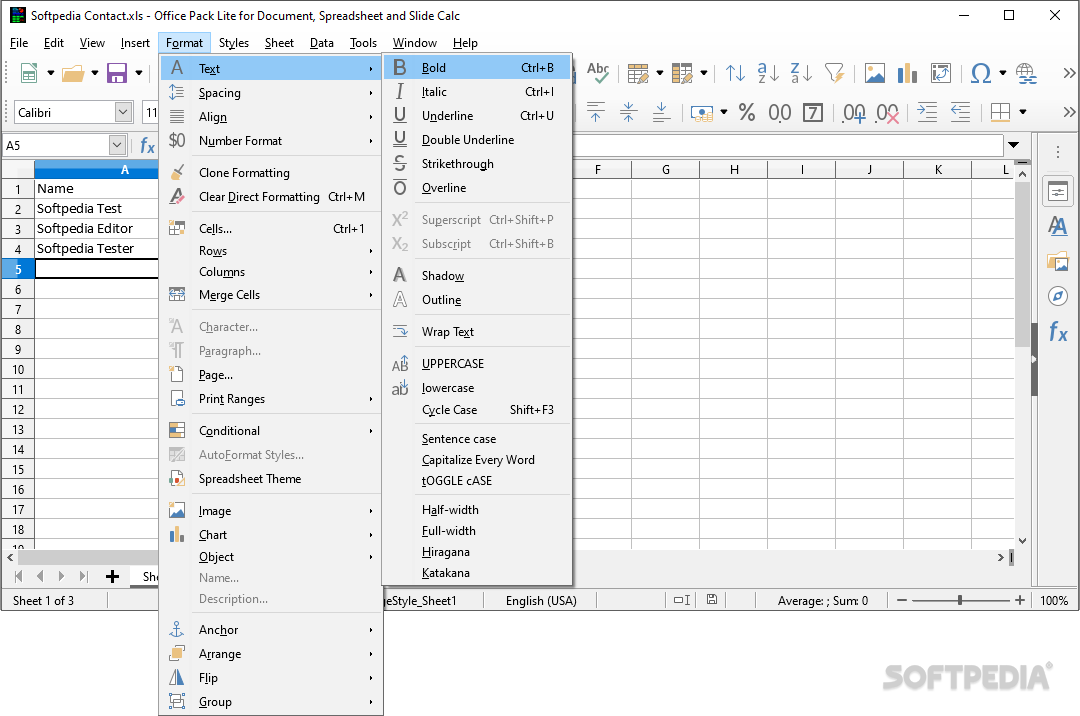Open the Calibri font name dropdown
Image resolution: width=1080 pixels, height=716 pixels.
click(123, 112)
